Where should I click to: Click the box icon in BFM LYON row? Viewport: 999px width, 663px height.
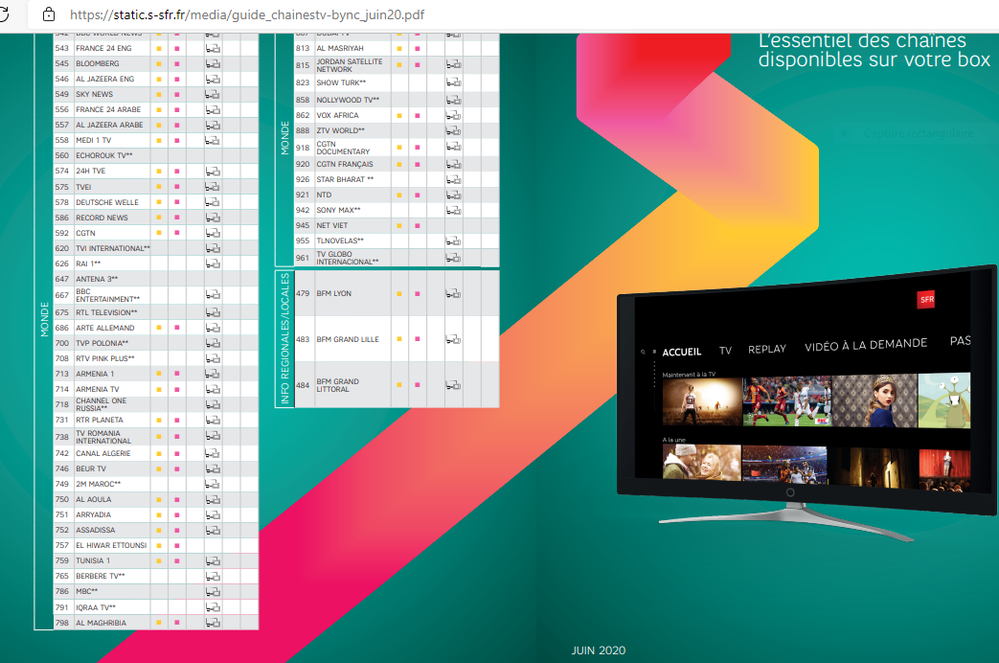click(453, 294)
